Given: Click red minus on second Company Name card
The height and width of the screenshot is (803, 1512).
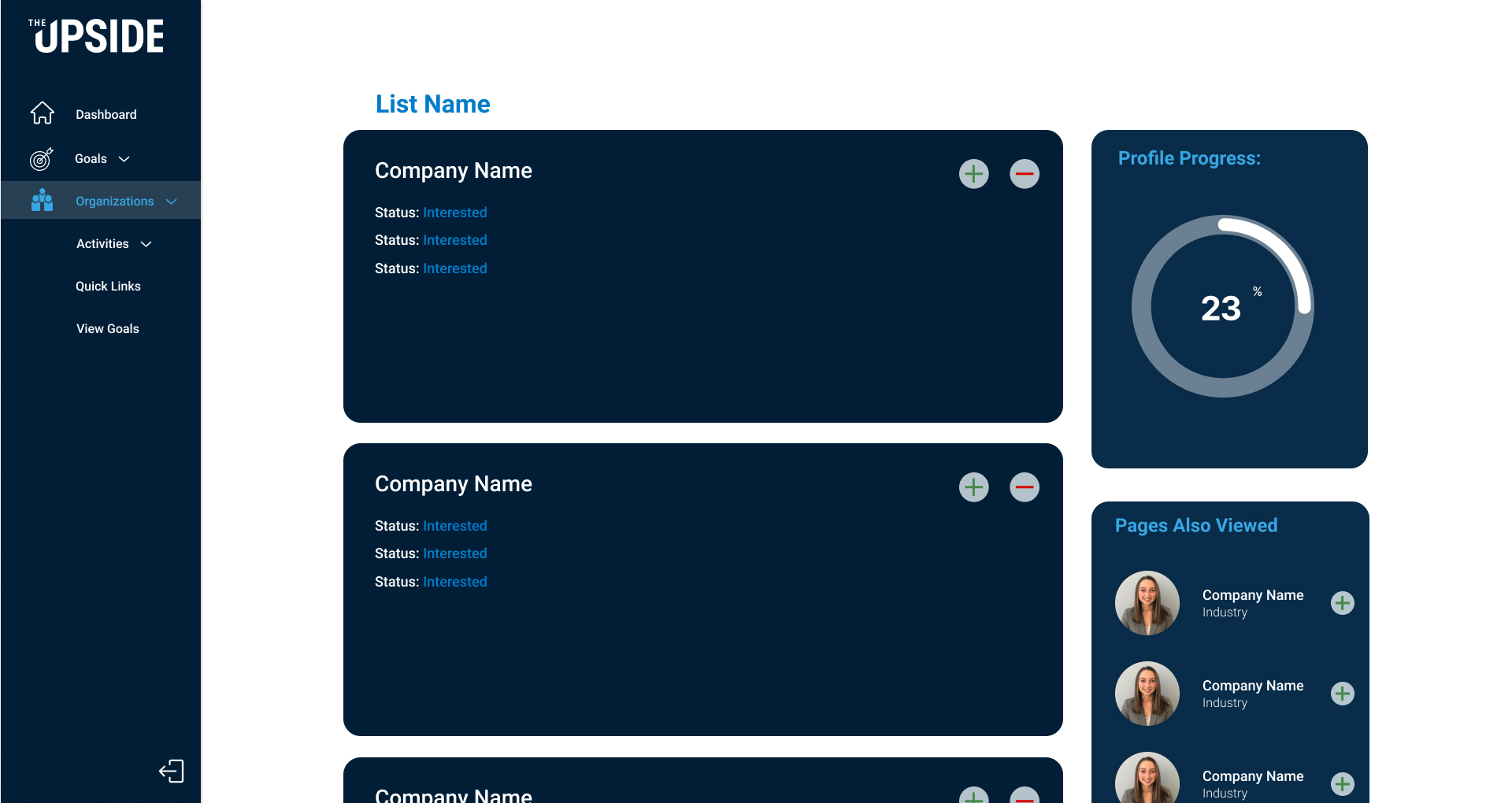Looking at the screenshot, I should pyautogui.click(x=1025, y=487).
